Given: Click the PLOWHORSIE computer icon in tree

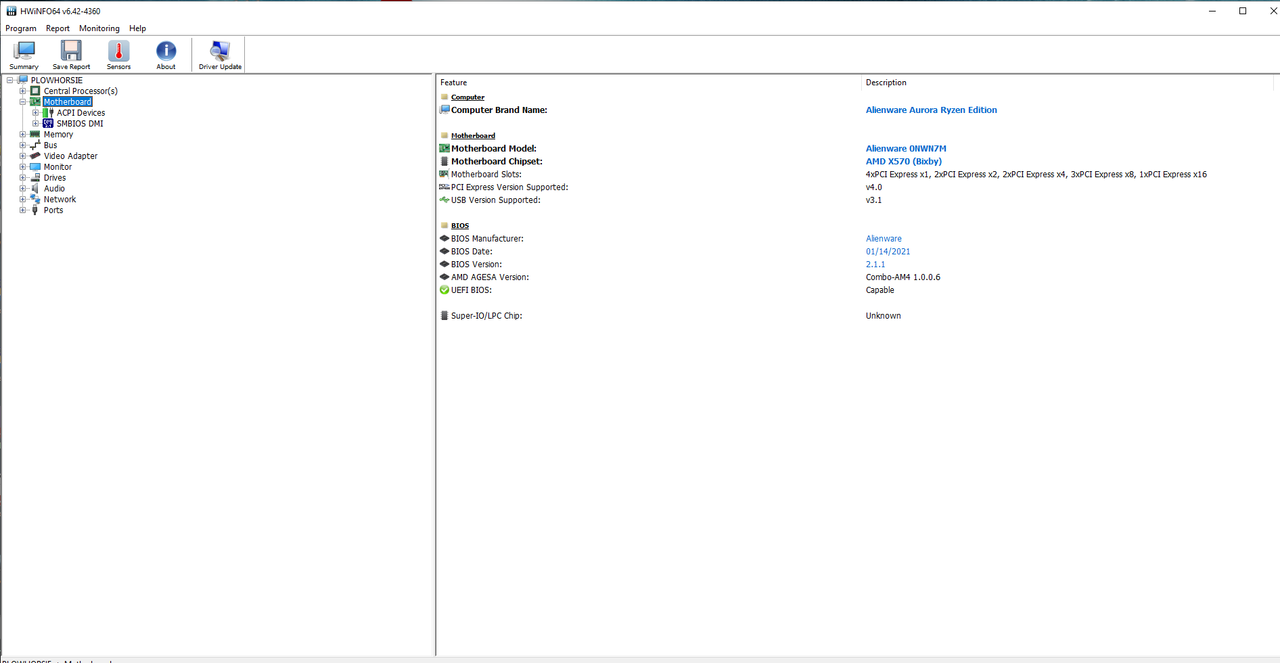Looking at the screenshot, I should (x=23, y=80).
